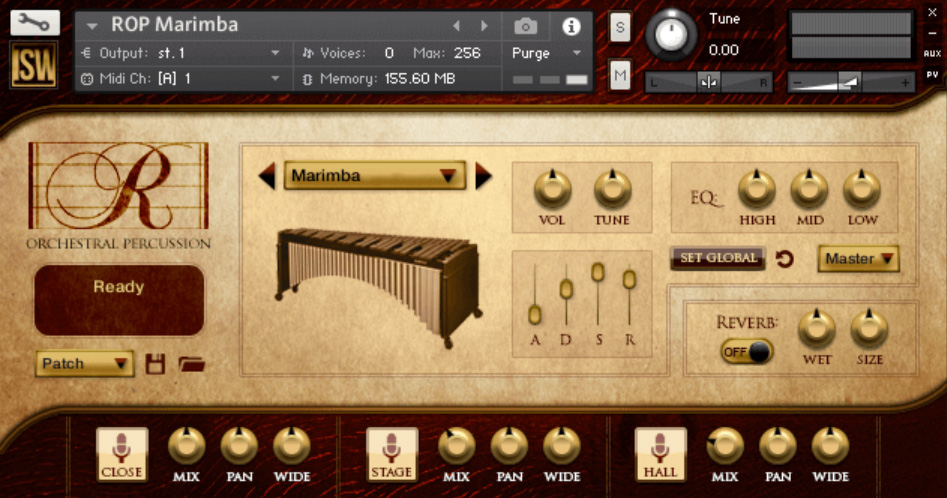Open the Marimba instrument dropdown

coord(374,176)
